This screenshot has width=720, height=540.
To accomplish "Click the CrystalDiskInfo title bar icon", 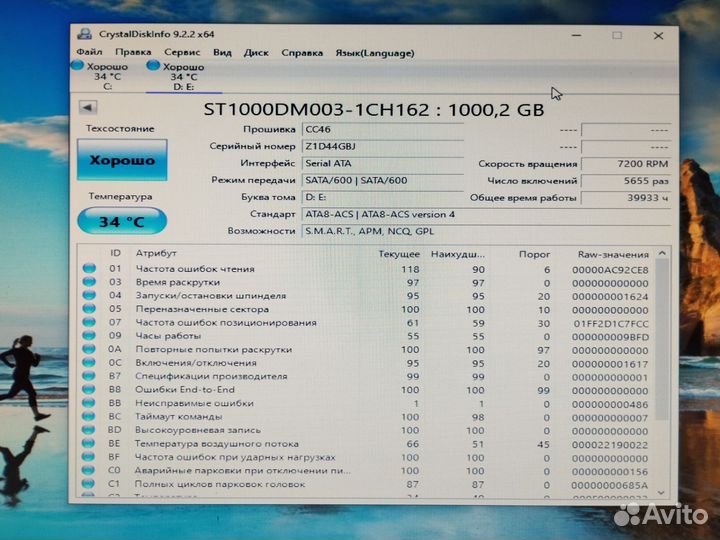I will [84, 34].
